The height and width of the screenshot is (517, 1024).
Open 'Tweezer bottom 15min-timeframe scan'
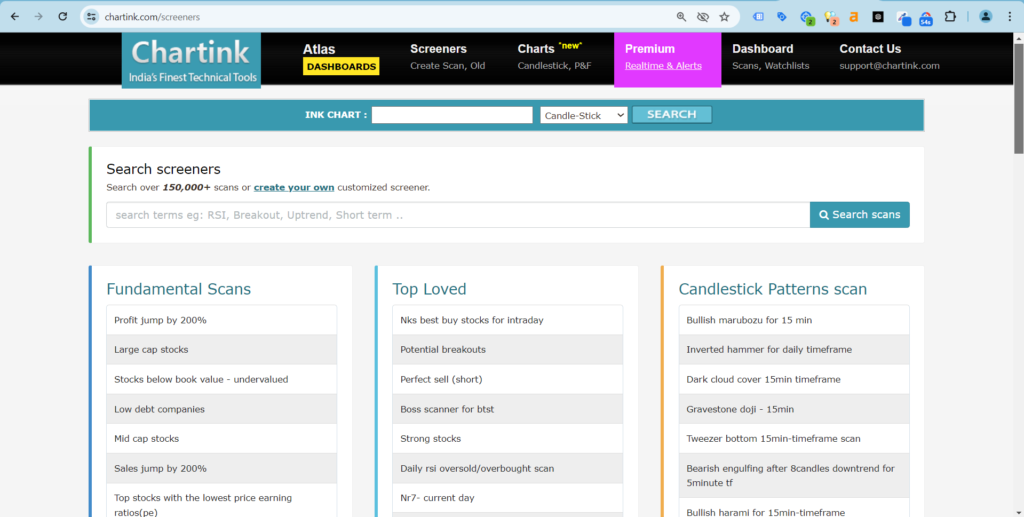[x=794, y=439]
